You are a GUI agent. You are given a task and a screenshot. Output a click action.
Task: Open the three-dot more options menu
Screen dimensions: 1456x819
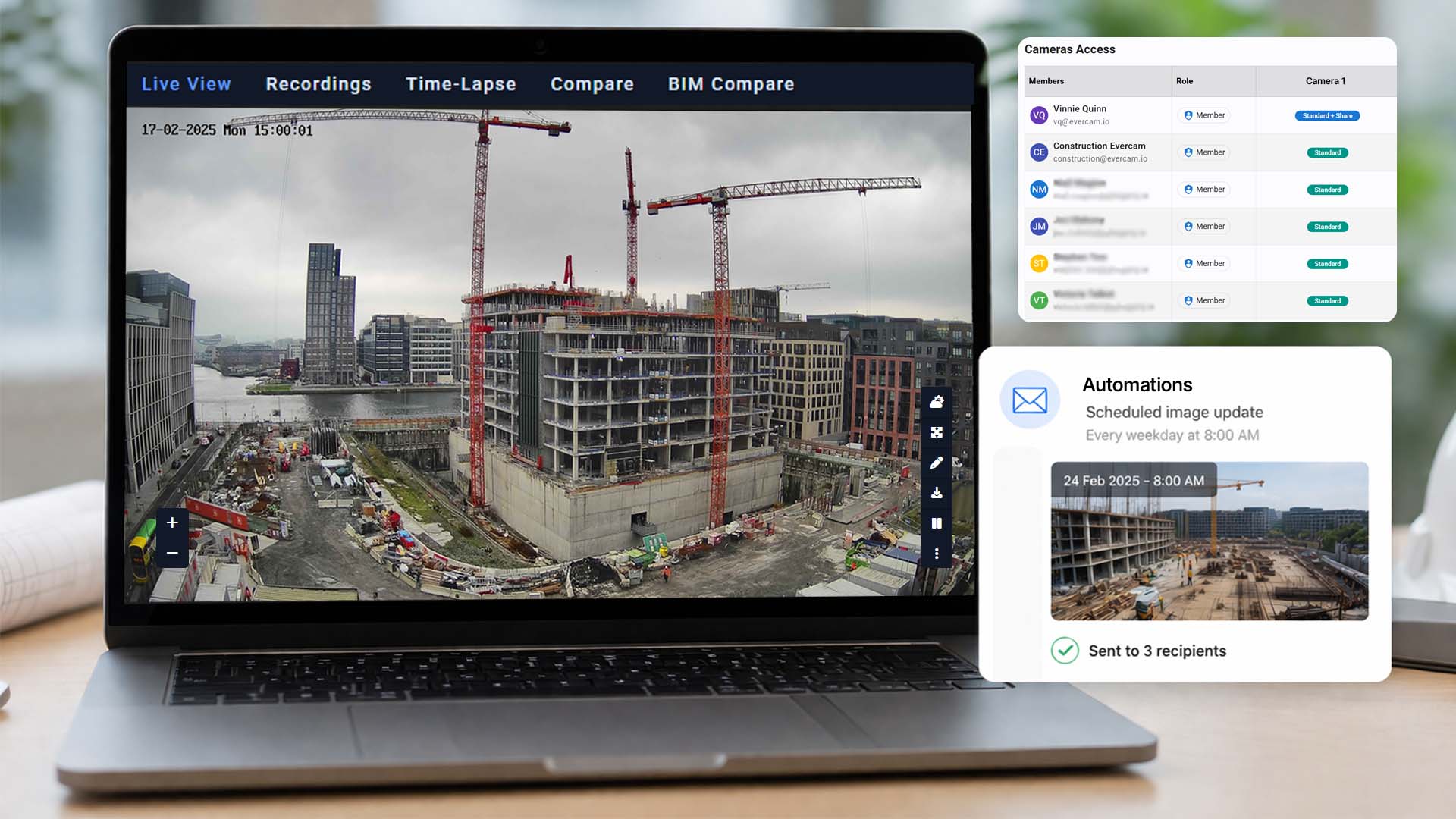tap(937, 554)
